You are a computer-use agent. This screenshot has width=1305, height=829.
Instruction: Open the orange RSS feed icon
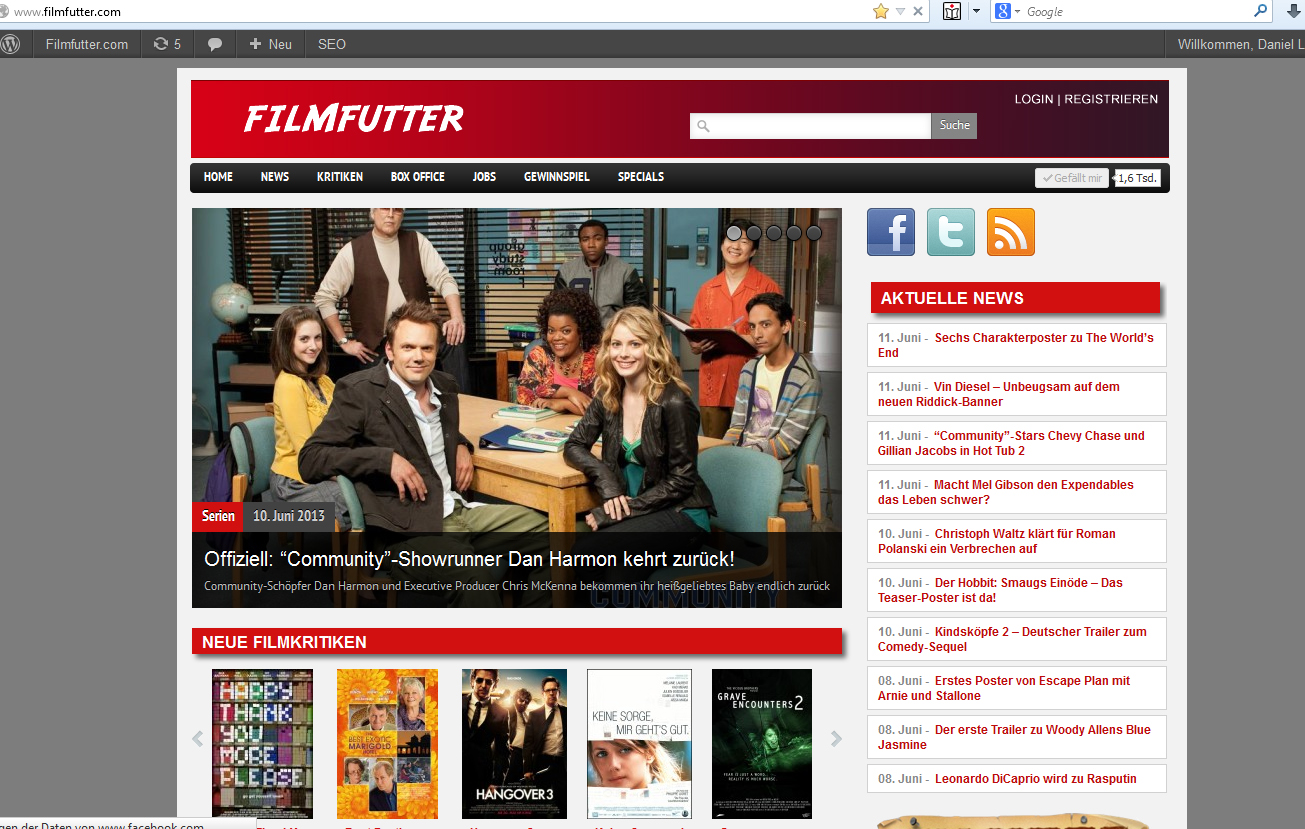click(1010, 232)
